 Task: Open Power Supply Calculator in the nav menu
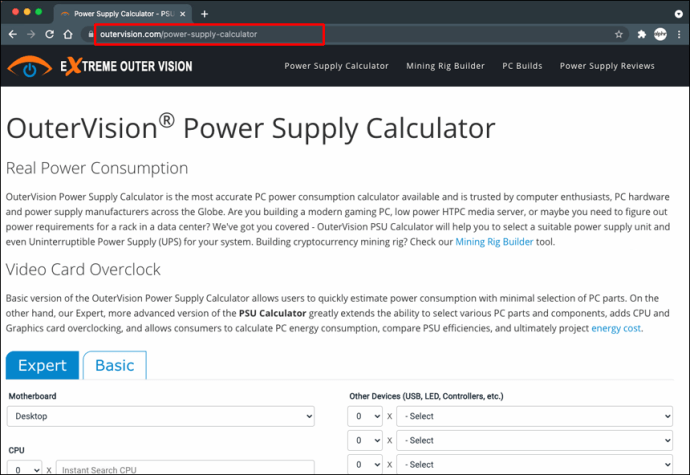336,66
